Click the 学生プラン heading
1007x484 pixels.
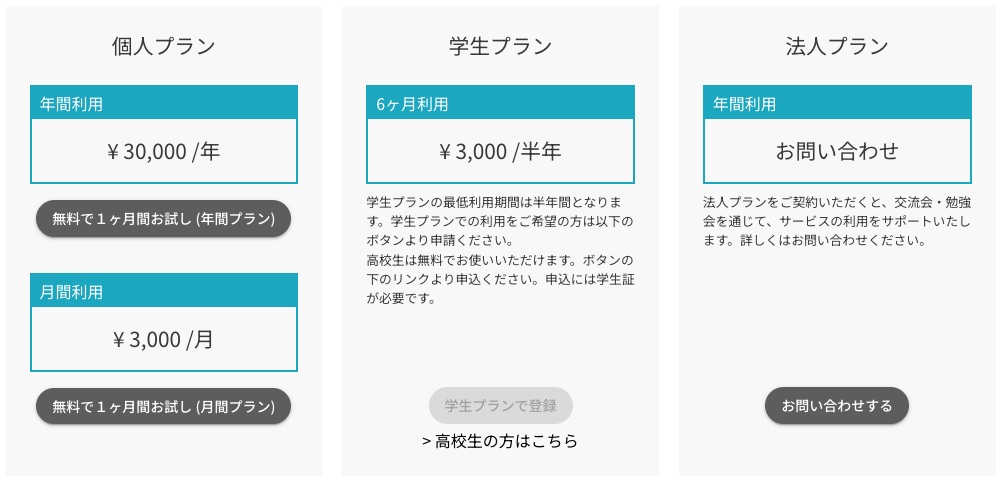pos(500,46)
